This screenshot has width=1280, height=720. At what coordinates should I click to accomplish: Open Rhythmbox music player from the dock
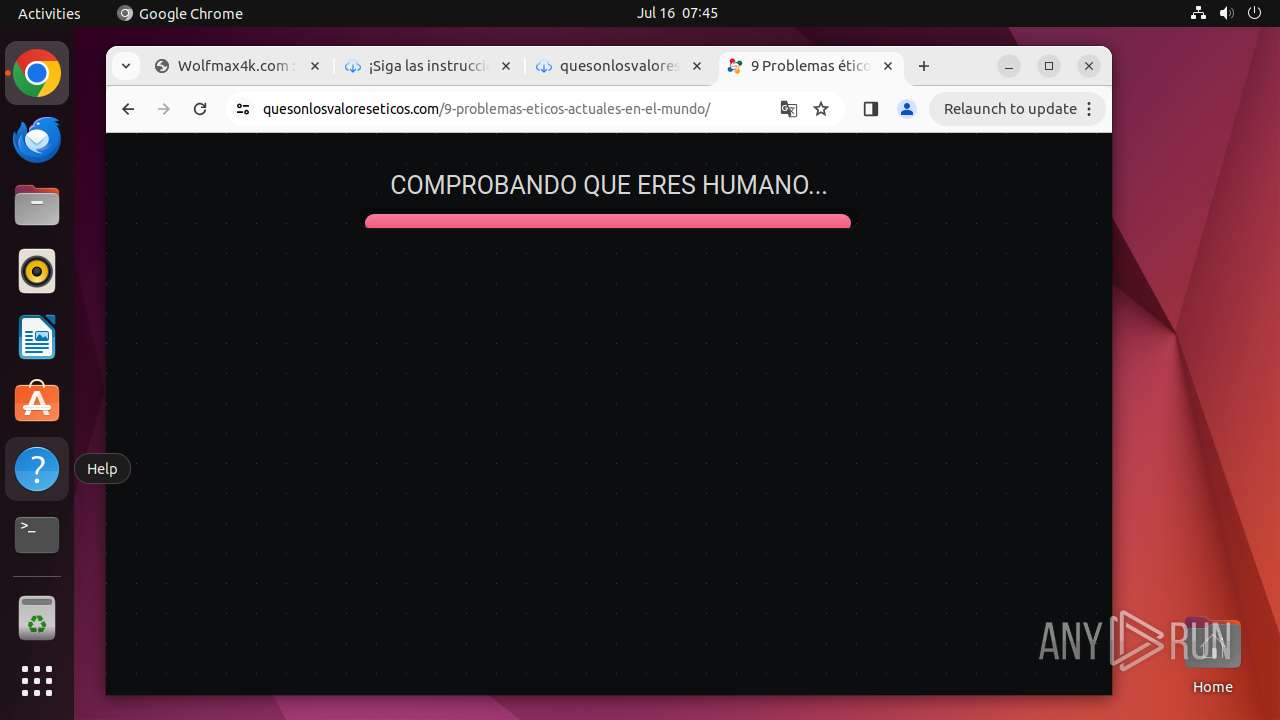coord(37,271)
